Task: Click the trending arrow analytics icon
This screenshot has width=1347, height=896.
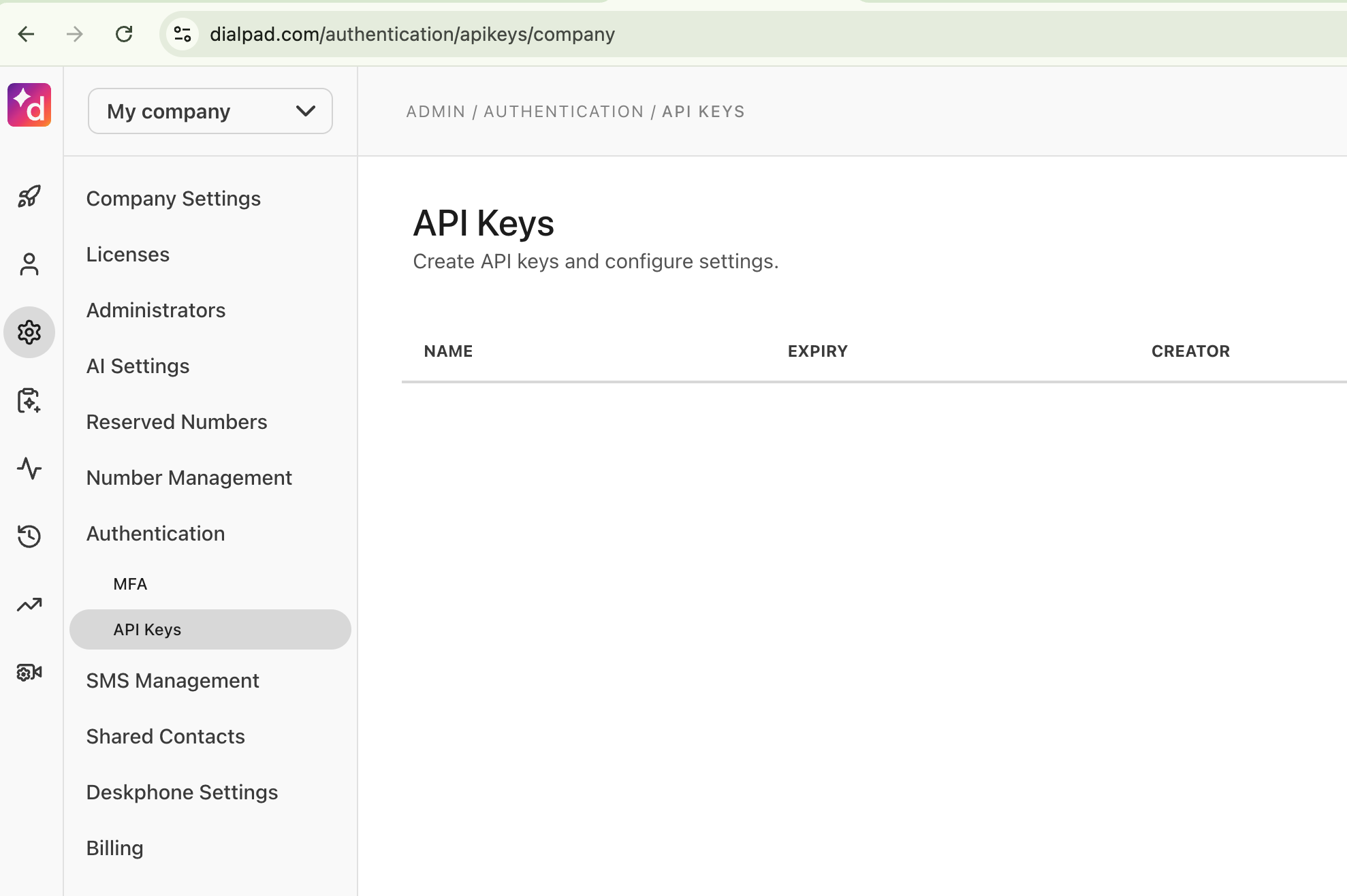Action: tap(29, 605)
